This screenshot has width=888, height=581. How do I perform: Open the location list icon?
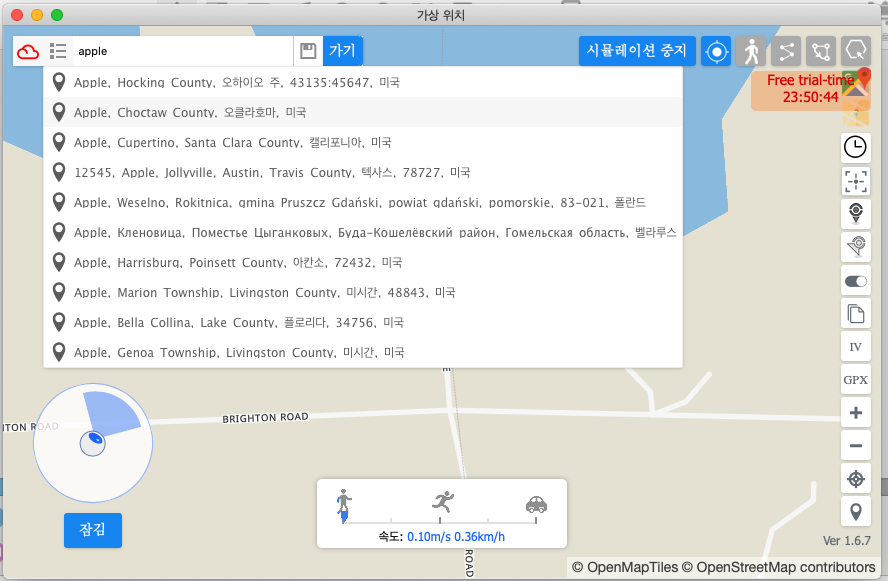pos(58,51)
